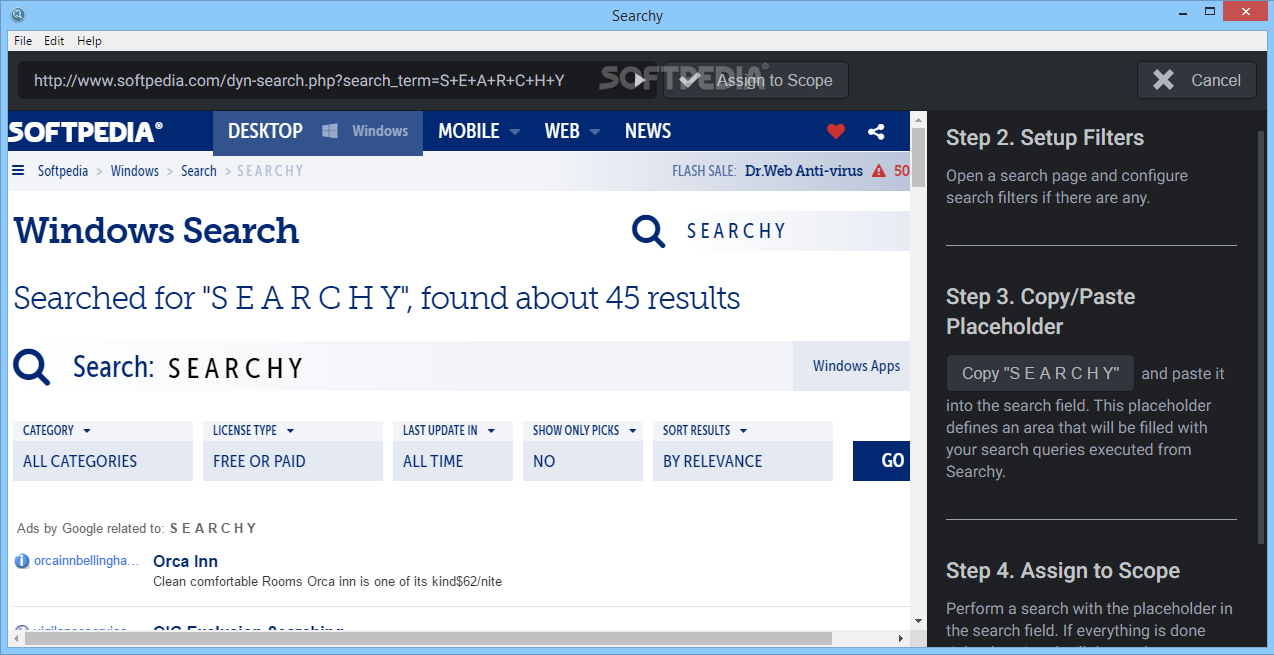Click the orcainnbellingha... ad URL
1274x655 pixels.
point(87,561)
